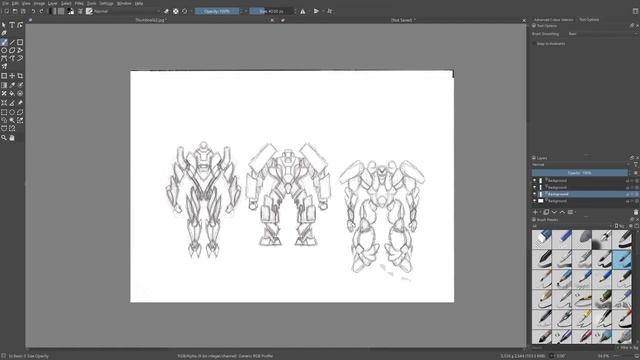640x360 pixels.
Task: Toggle horizontal mirror tool
Action: (x=303, y=11)
